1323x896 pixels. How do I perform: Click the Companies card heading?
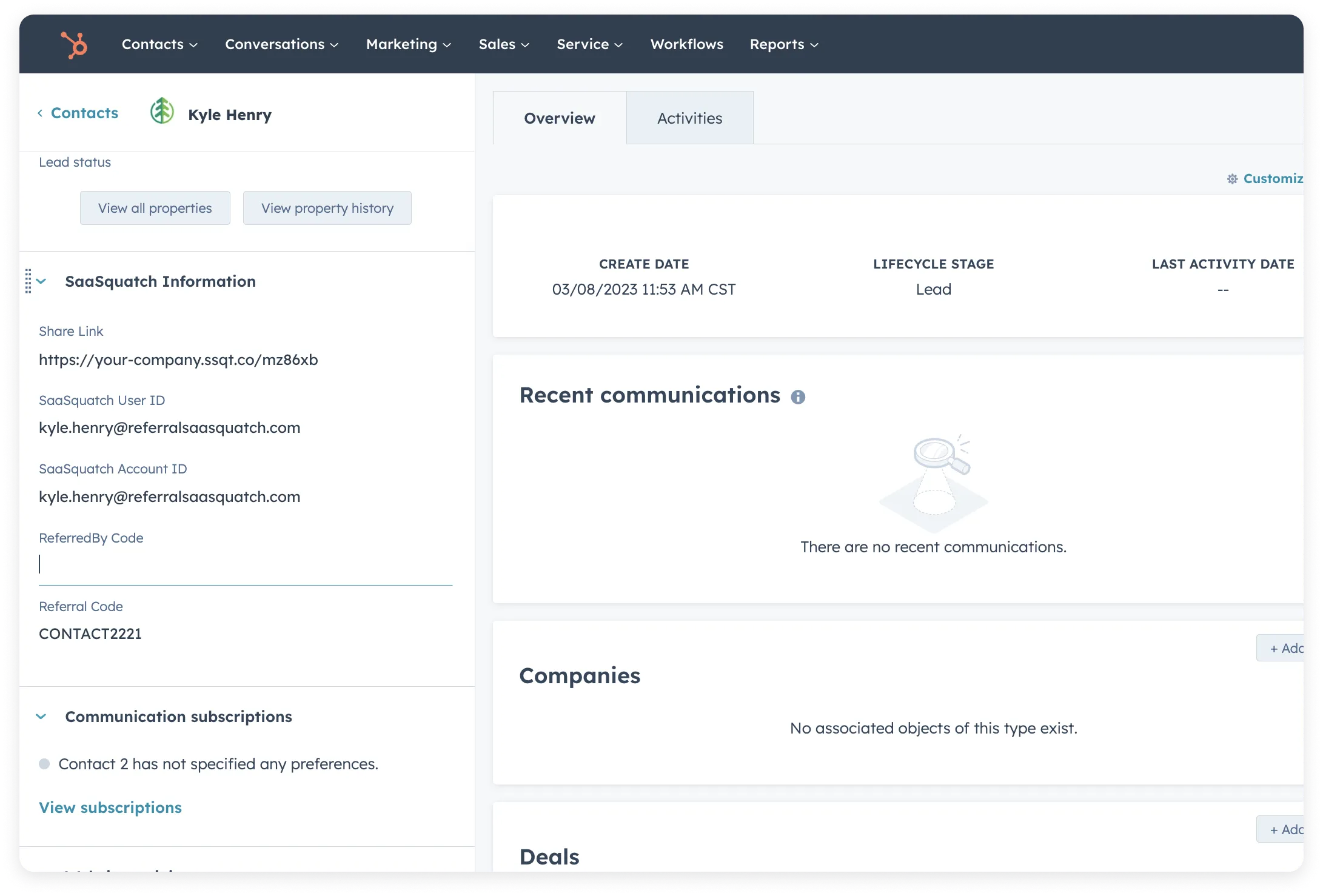click(580, 676)
